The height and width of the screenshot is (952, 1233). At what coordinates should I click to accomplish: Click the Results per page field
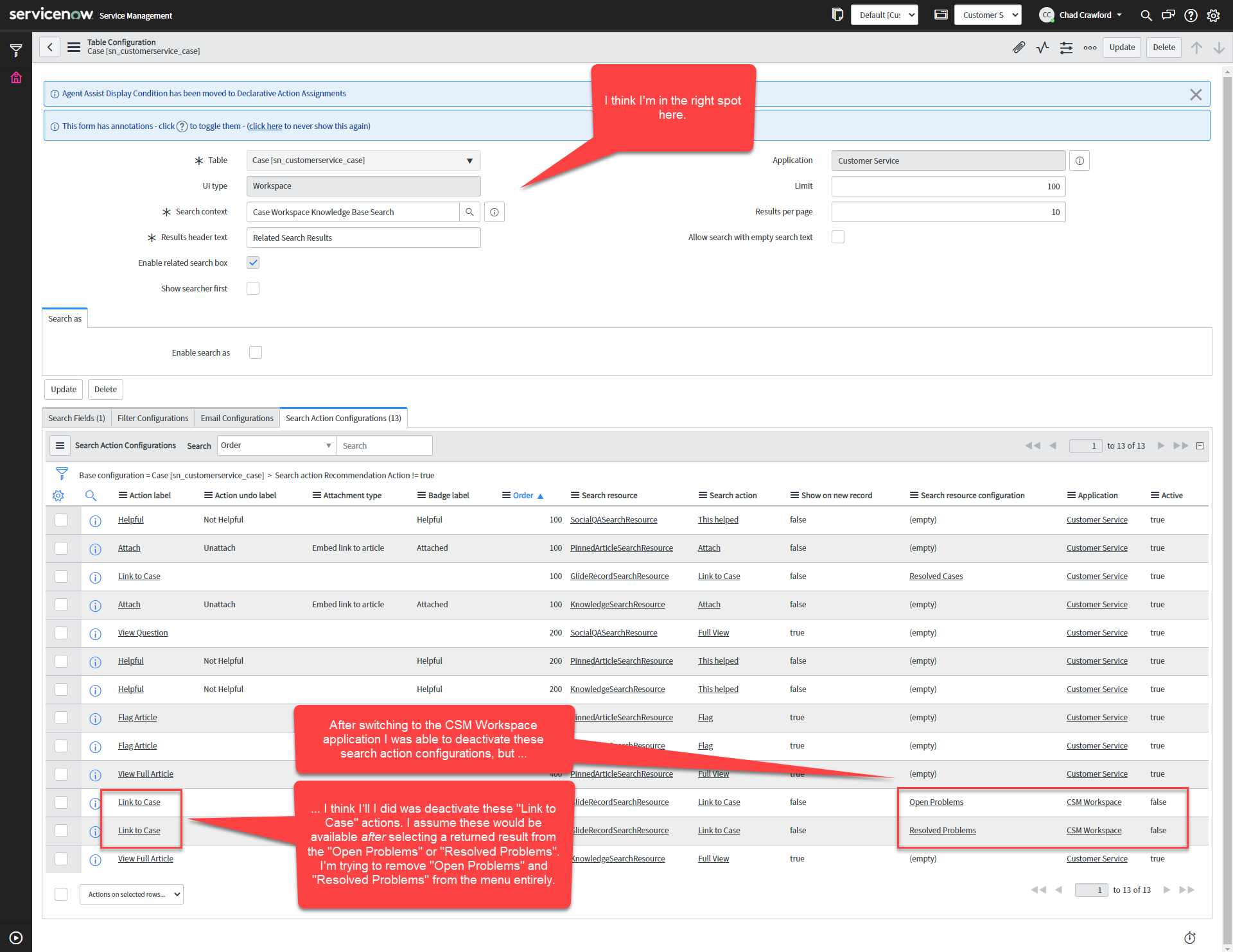pos(949,212)
